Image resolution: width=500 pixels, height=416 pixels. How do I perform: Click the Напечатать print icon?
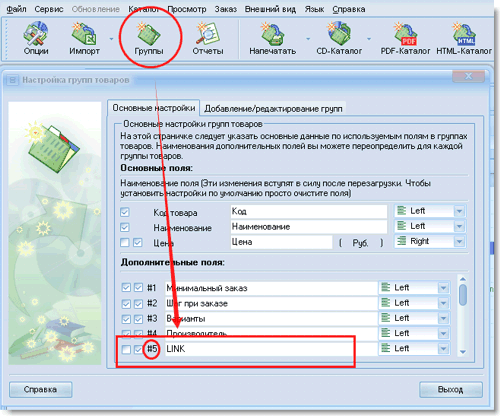coord(273,38)
